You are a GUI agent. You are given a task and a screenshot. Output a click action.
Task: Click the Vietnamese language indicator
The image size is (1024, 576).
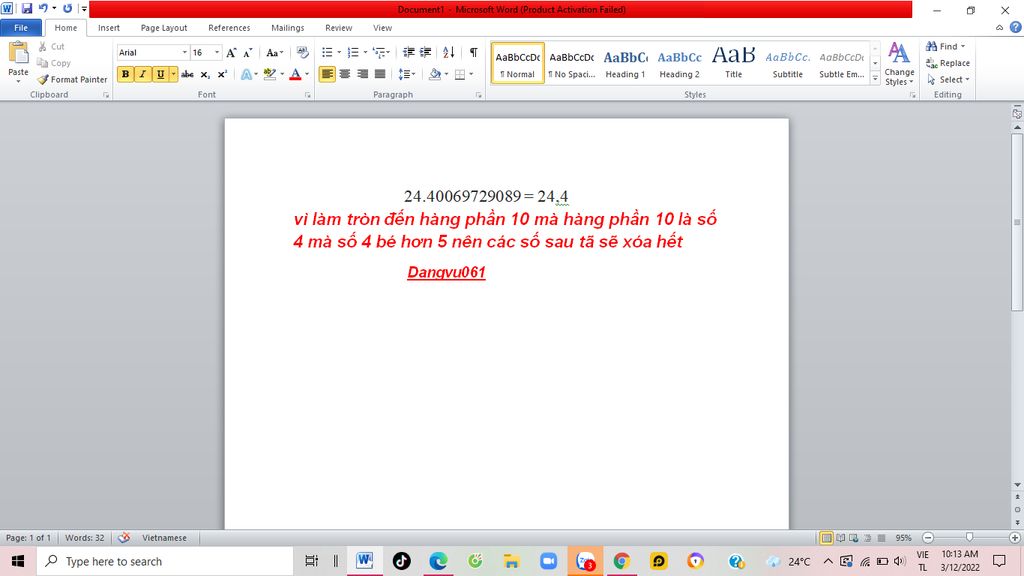coord(165,537)
